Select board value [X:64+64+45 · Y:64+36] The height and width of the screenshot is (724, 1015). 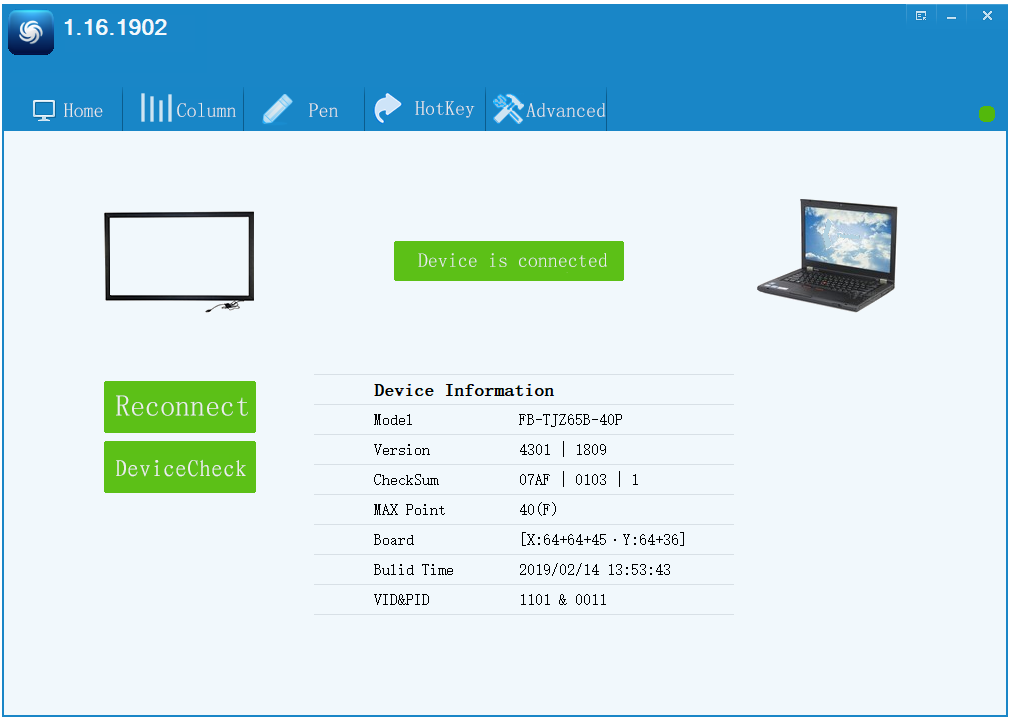[x=603, y=539]
